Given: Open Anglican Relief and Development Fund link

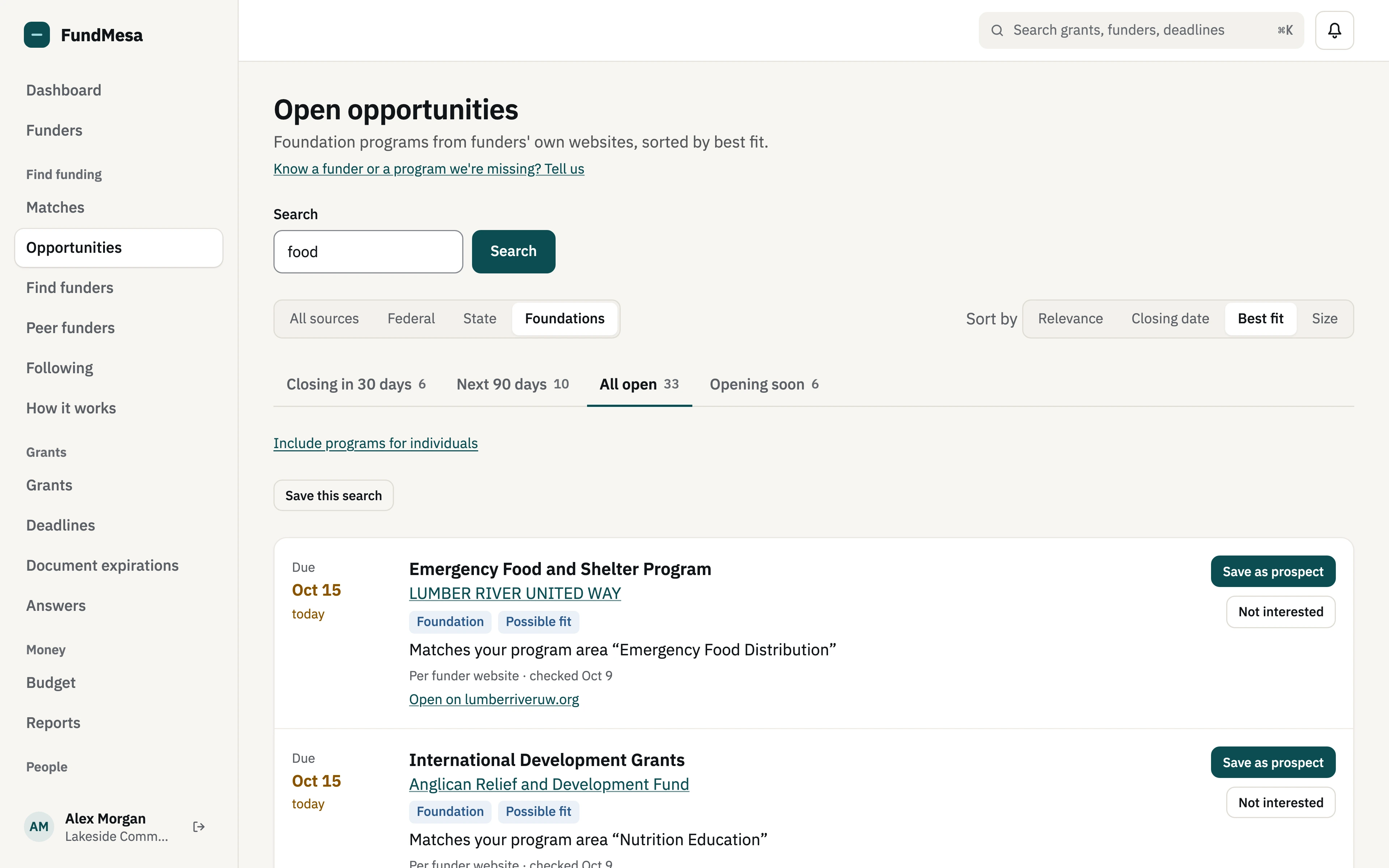Looking at the screenshot, I should point(549,784).
